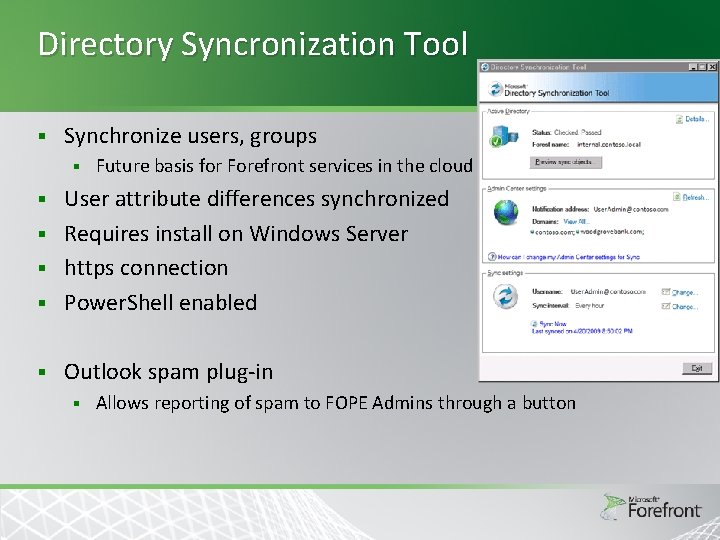The height and width of the screenshot is (540, 720).
Task: Open the View All domains link
Action: click(x=576, y=221)
